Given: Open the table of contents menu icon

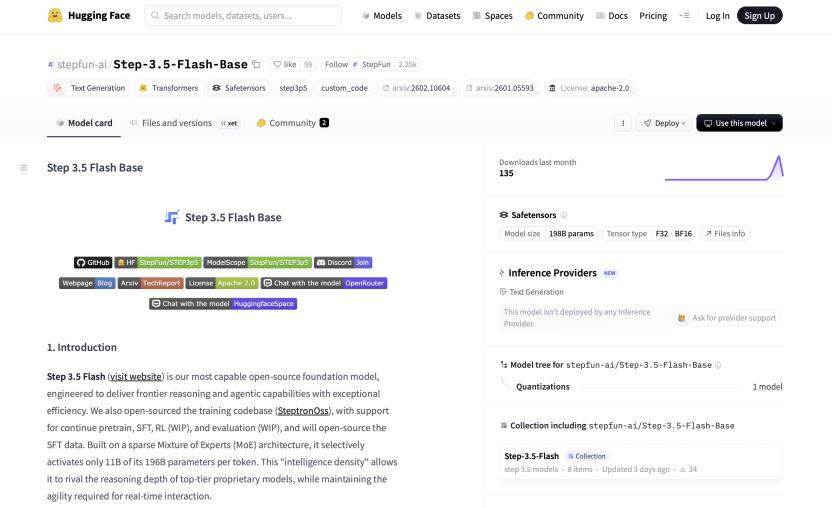Looking at the screenshot, I should (x=24, y=168).
